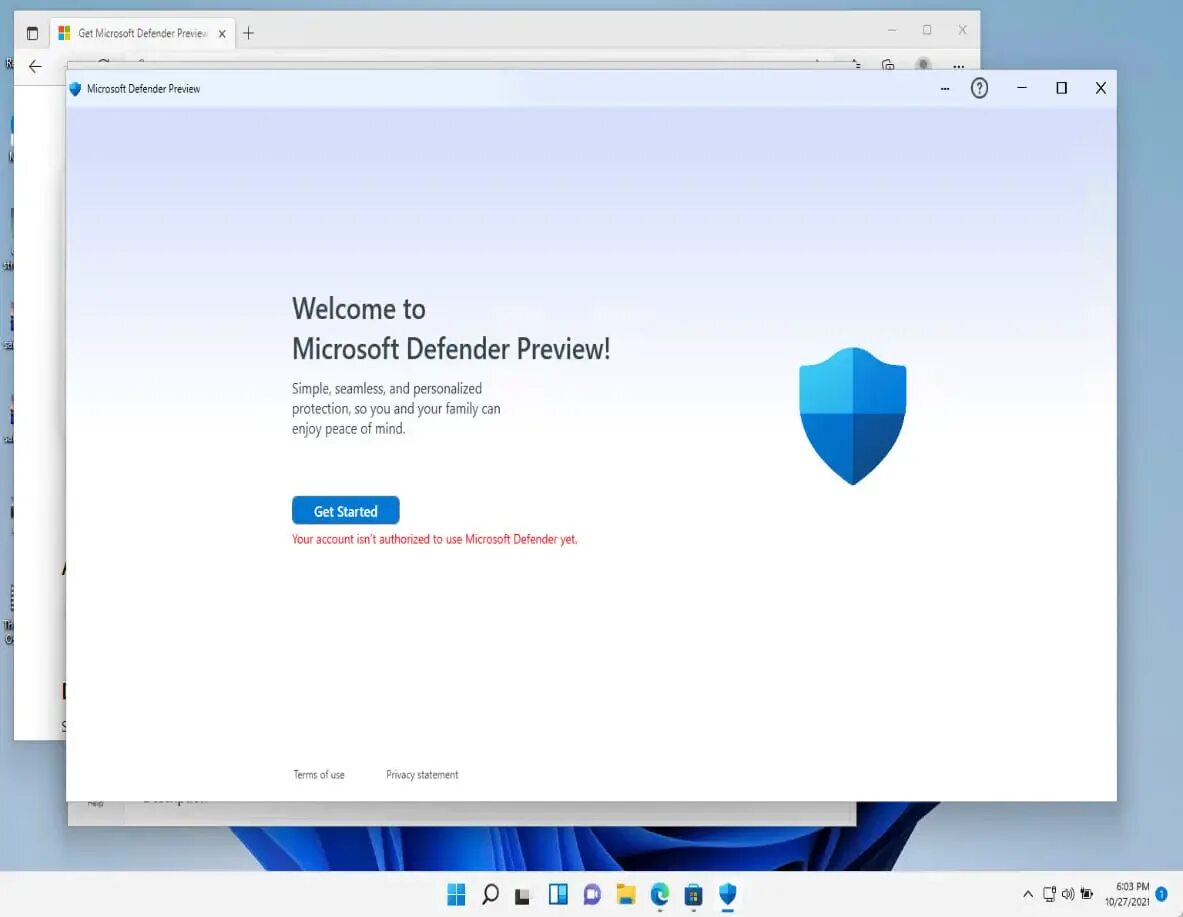
Task: Open the Collections icon in Edge toolbar
Action: click(888, 65)
